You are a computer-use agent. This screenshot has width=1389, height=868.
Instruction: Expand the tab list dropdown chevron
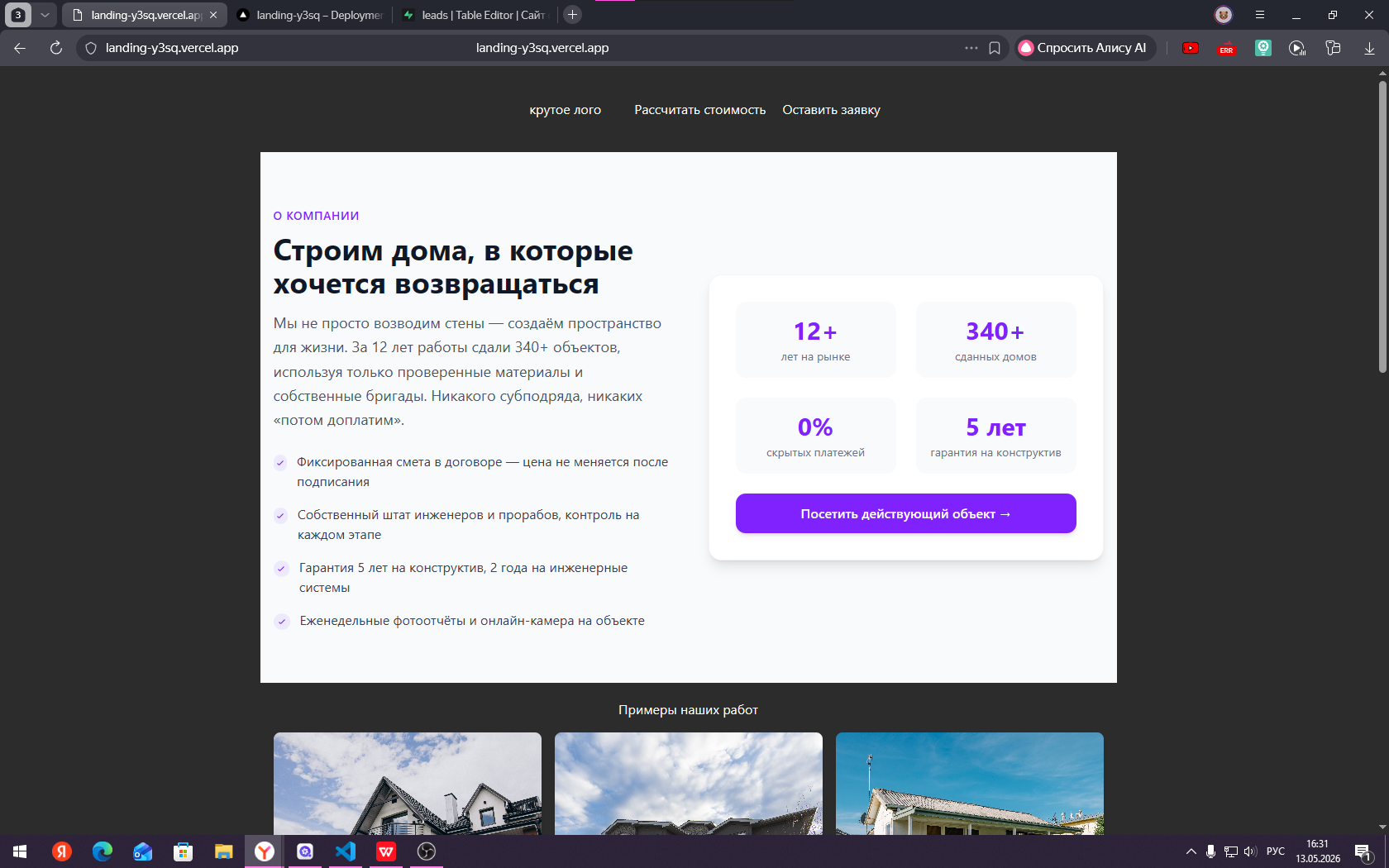45,15
